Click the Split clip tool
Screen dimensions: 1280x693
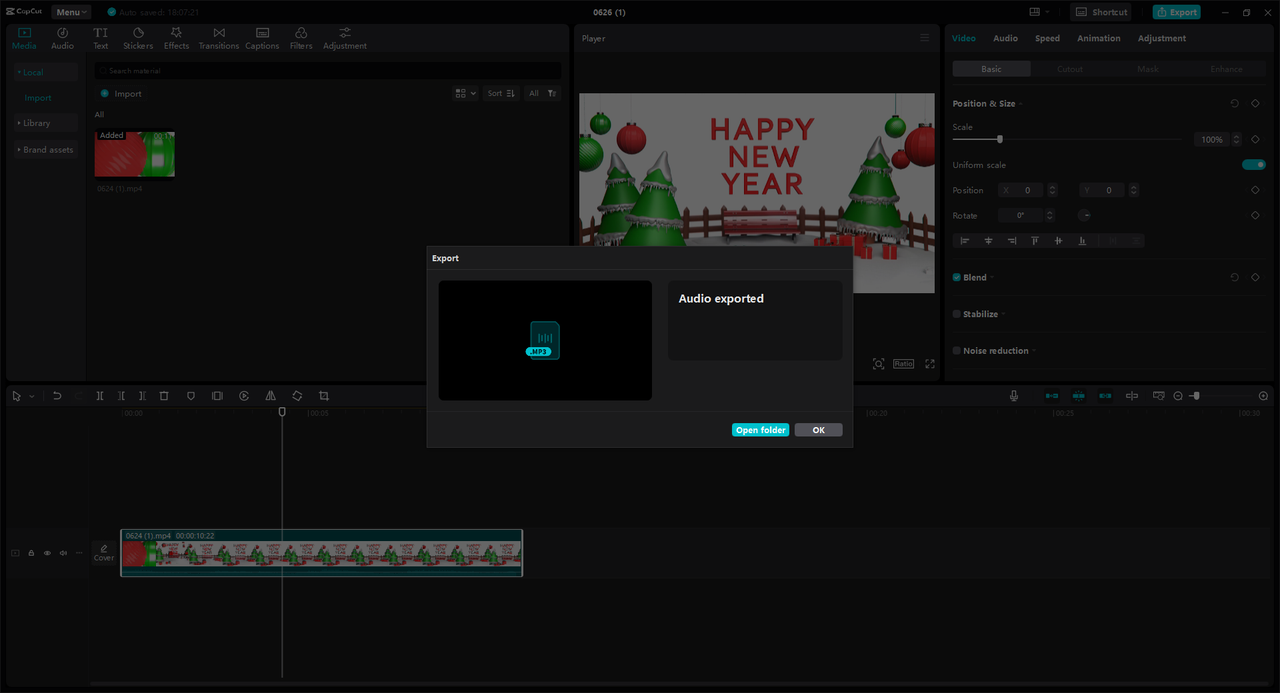click(100, 396)
